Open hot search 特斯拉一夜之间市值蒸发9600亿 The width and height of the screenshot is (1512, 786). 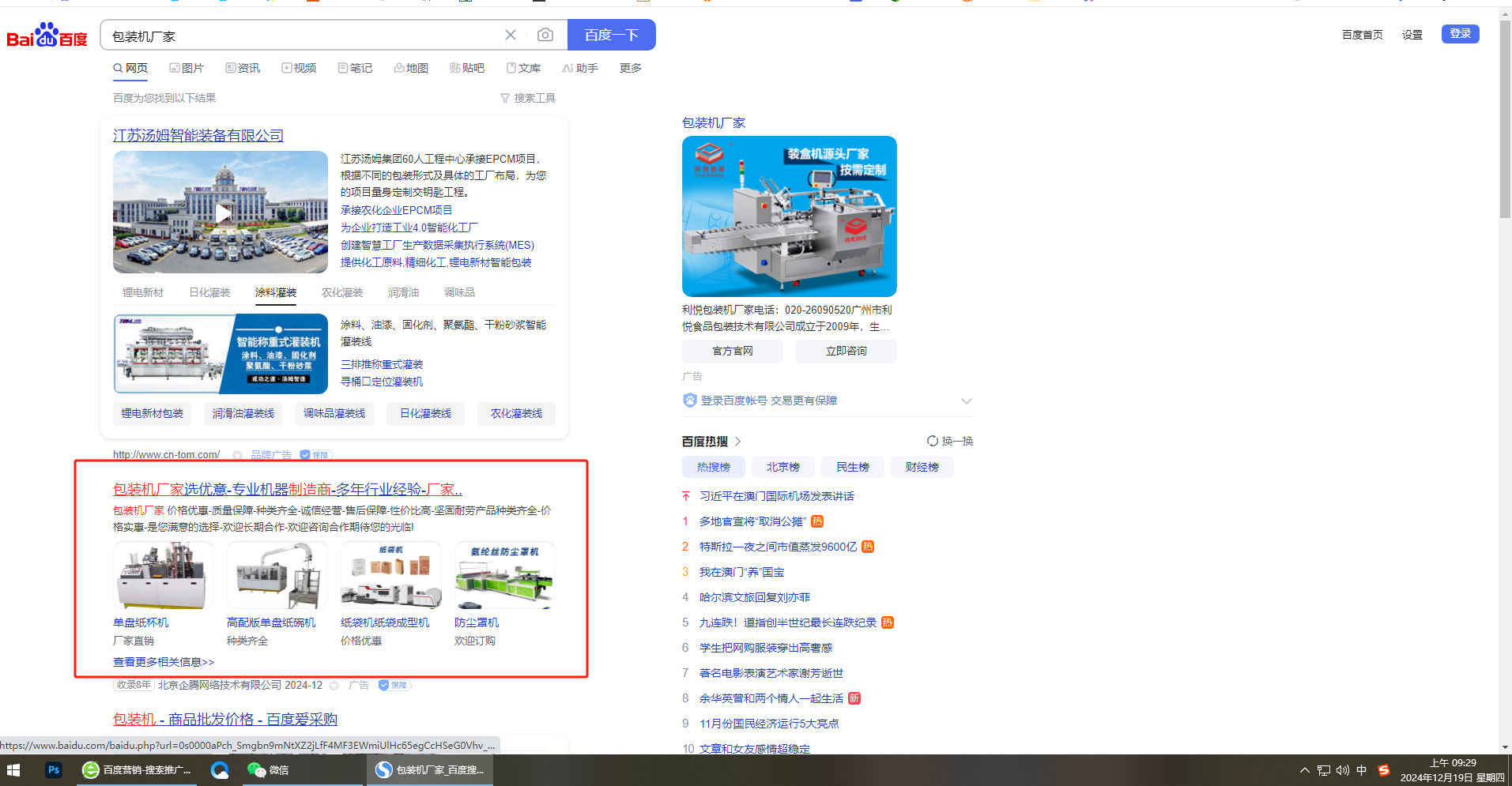pos(778,547)
